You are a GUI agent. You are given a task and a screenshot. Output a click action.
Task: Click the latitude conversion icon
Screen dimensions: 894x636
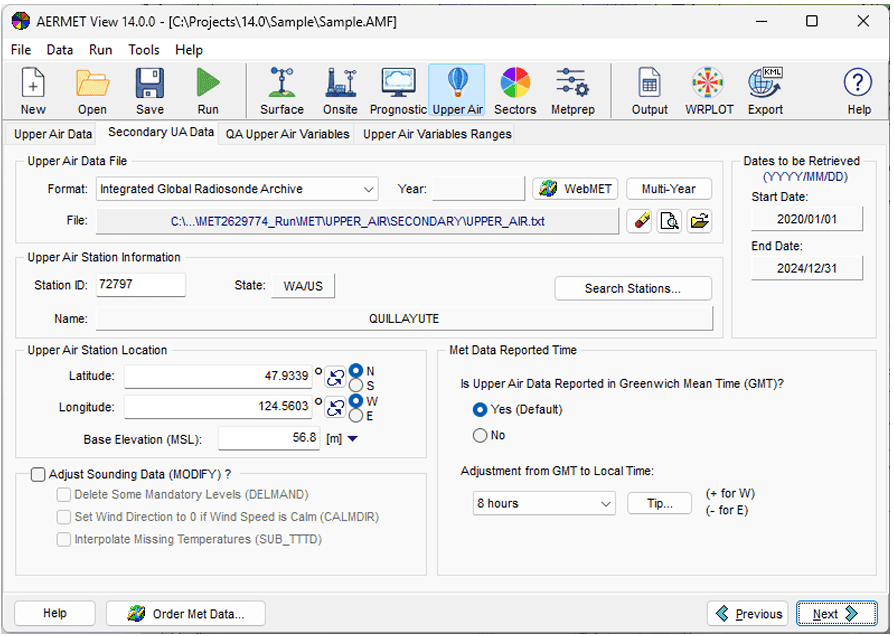pos(335,377)
